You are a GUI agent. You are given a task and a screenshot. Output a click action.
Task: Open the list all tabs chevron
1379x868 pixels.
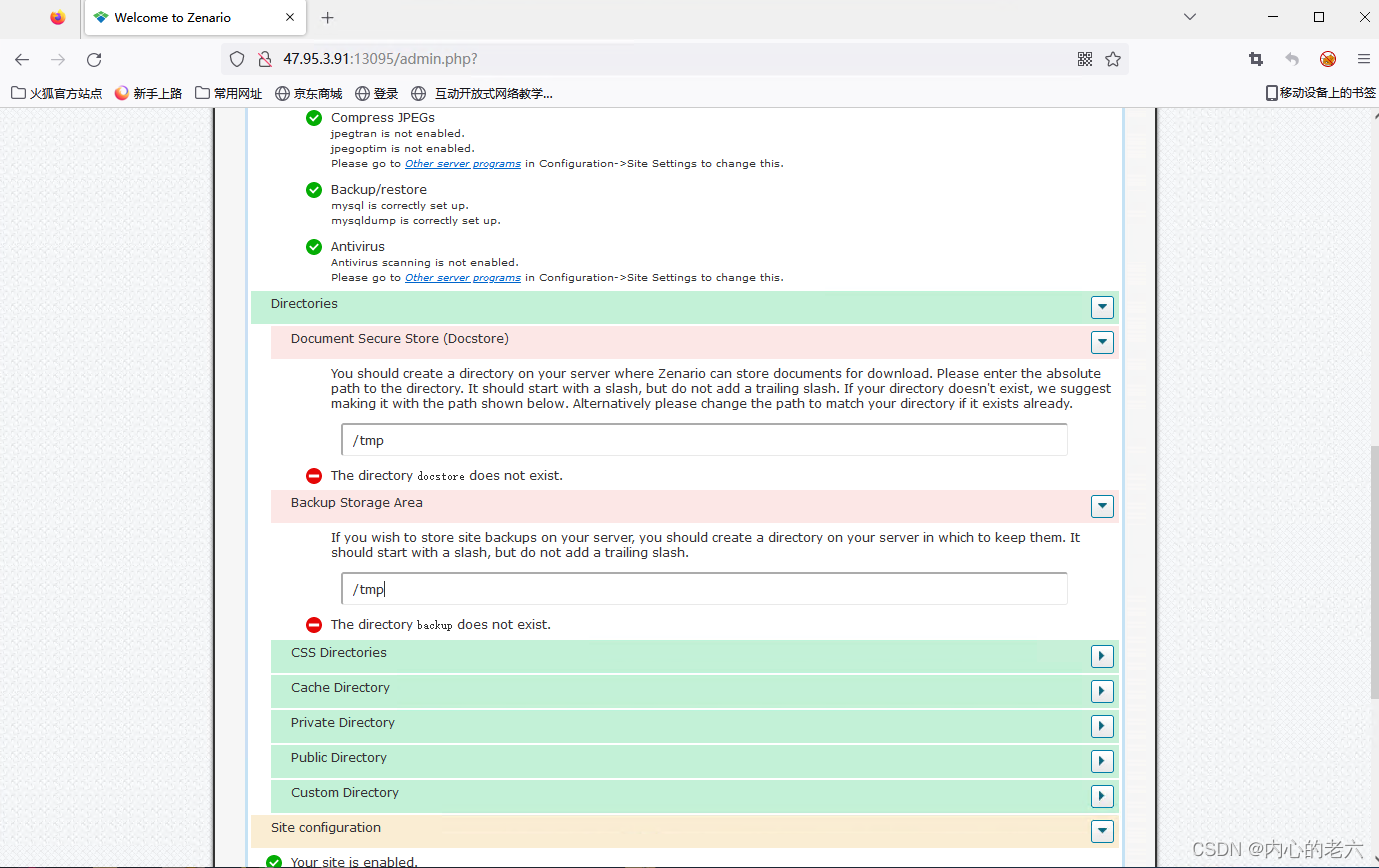(1190, 17)
